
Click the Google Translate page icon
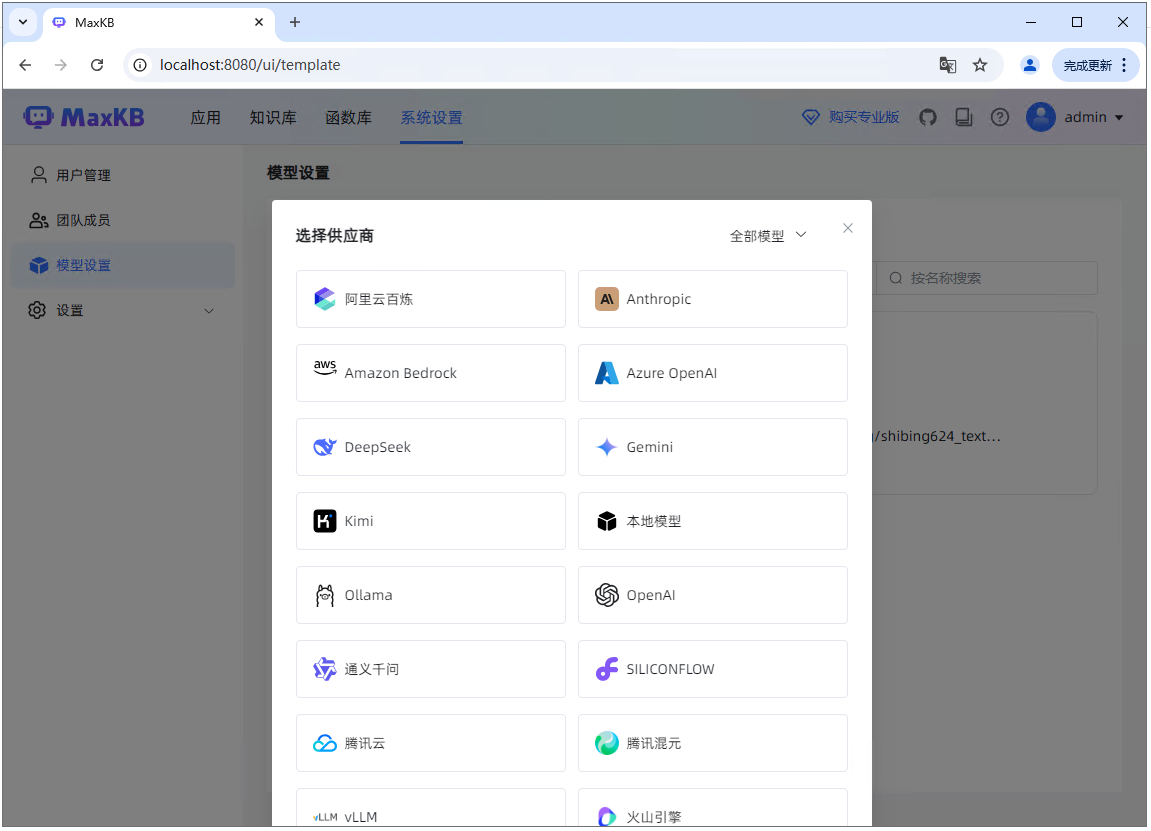click(948, 65)
